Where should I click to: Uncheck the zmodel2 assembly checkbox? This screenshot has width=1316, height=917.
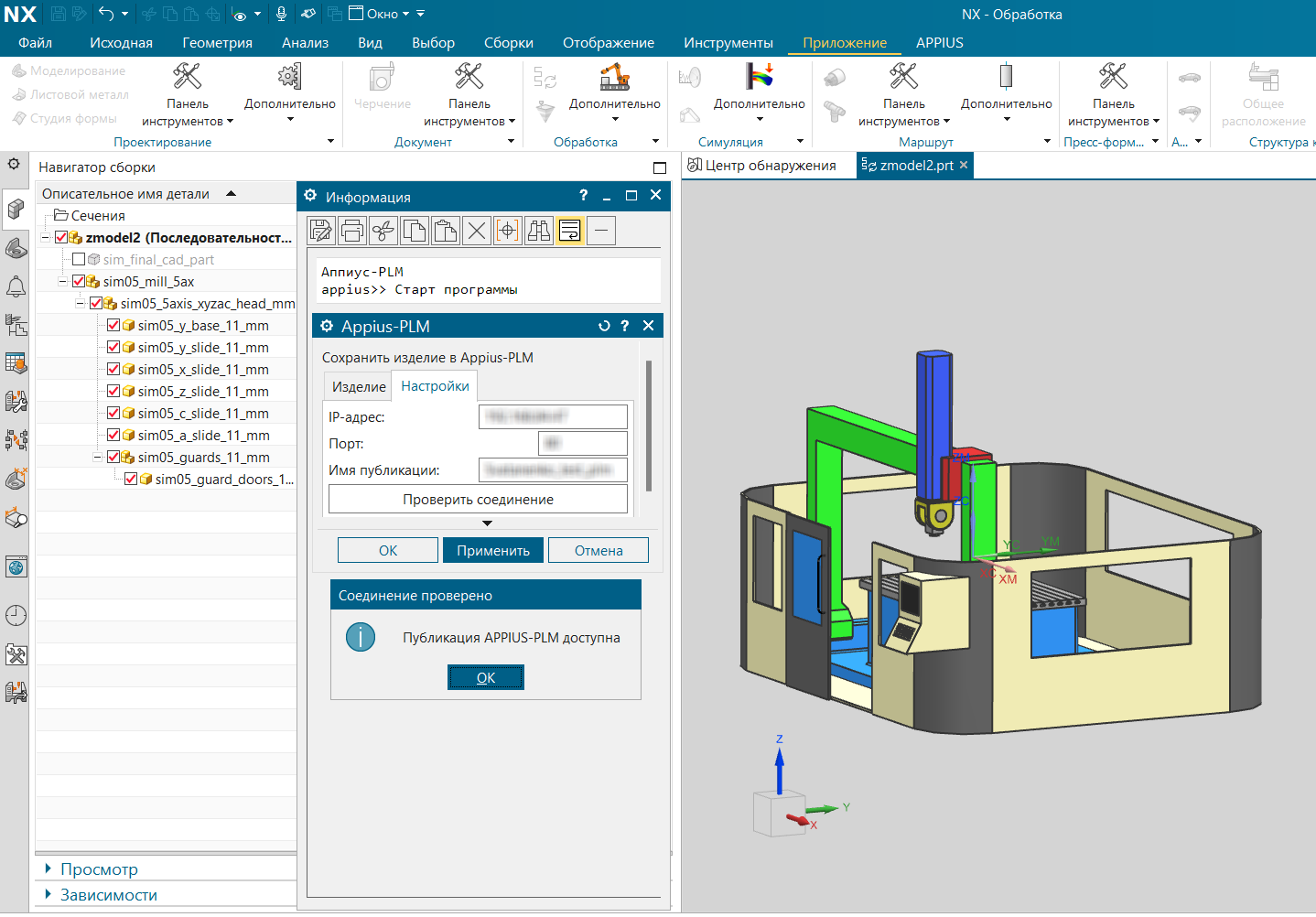(x=61, y=238)
